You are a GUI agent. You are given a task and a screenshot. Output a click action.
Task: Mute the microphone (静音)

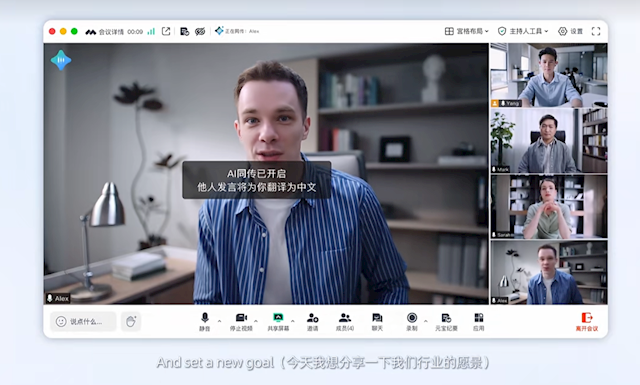pyautogui.click(x=204, y=322)
